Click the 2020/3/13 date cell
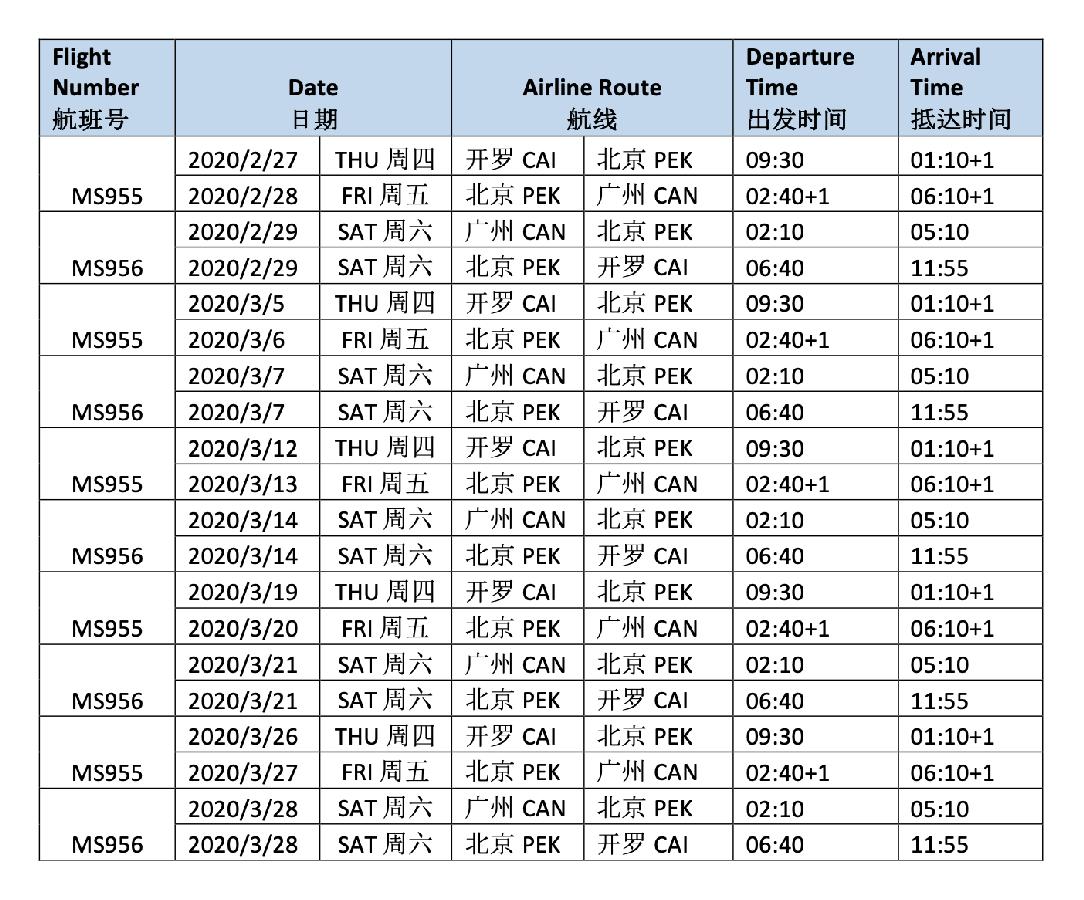 (247, 482)
